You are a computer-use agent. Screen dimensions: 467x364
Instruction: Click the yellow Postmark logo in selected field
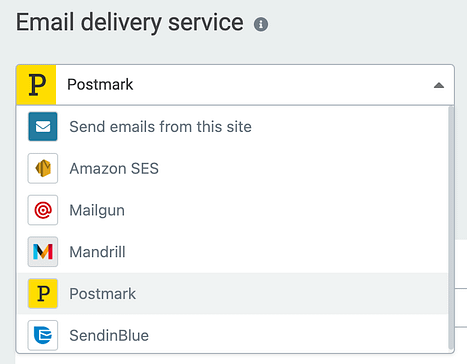click(36, 85)
